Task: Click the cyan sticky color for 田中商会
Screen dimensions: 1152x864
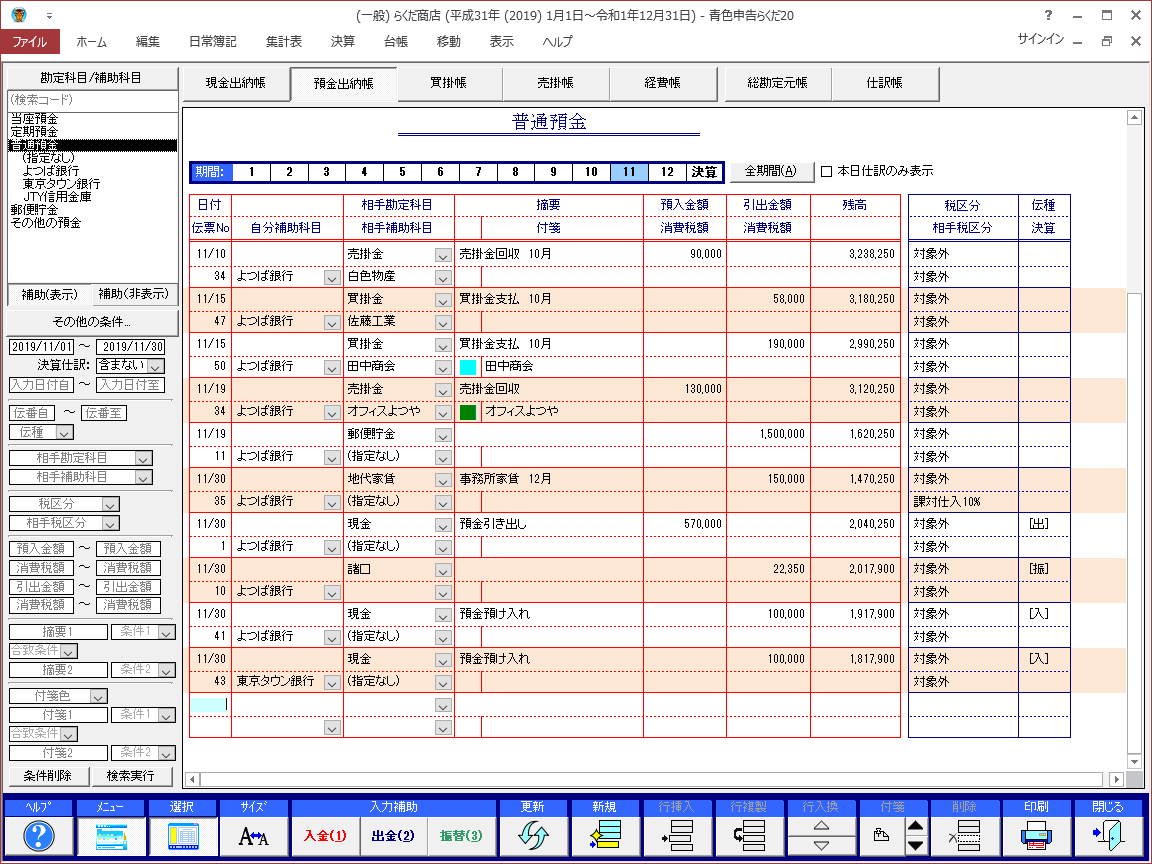Action: pos(468,367)
